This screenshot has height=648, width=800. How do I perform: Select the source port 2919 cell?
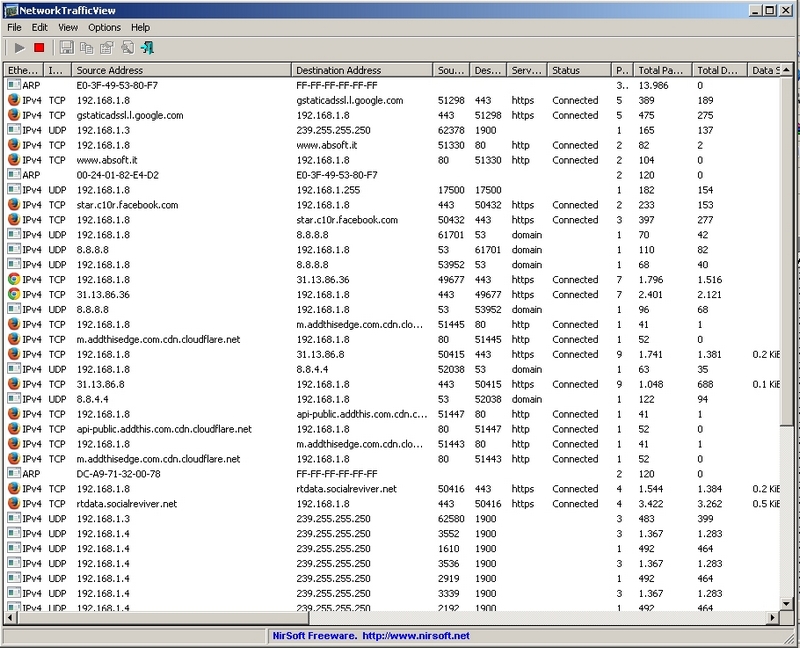(x=448, y=579)
